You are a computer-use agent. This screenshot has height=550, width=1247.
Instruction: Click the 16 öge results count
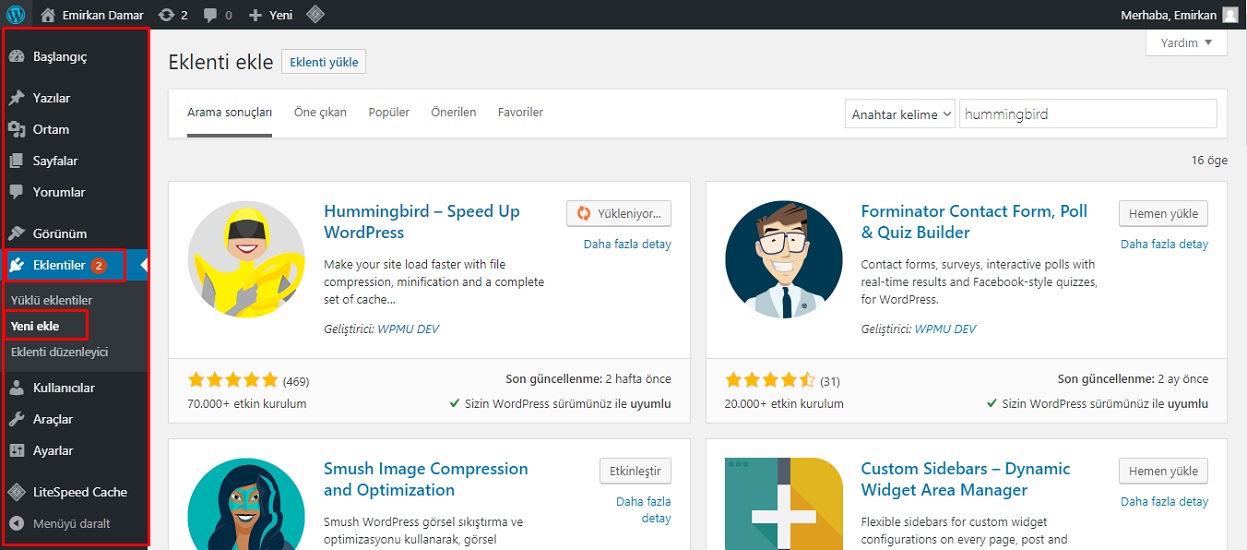1209,160
